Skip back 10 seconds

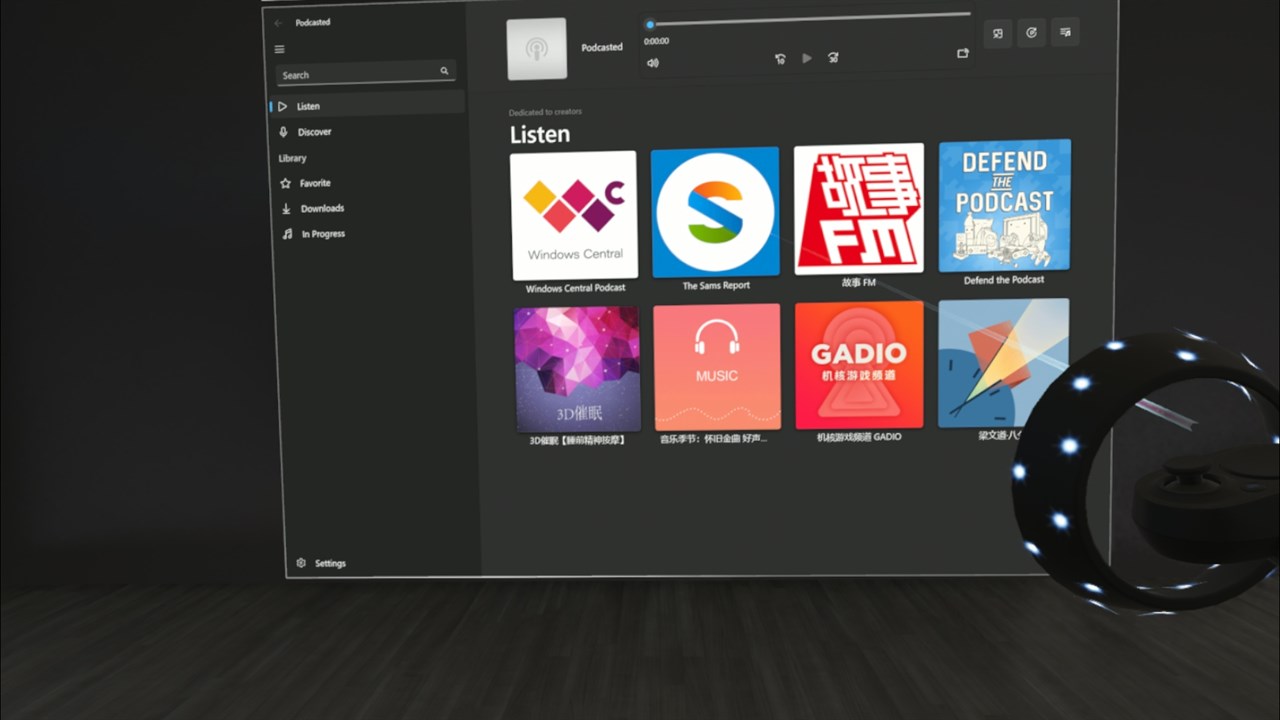point(780,59)
